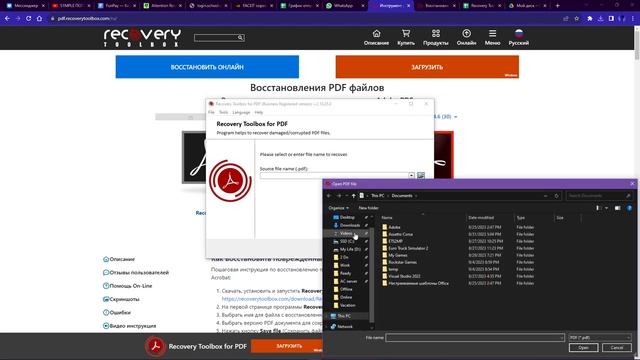Refresh the Documents folder listing

coord(556,196)
